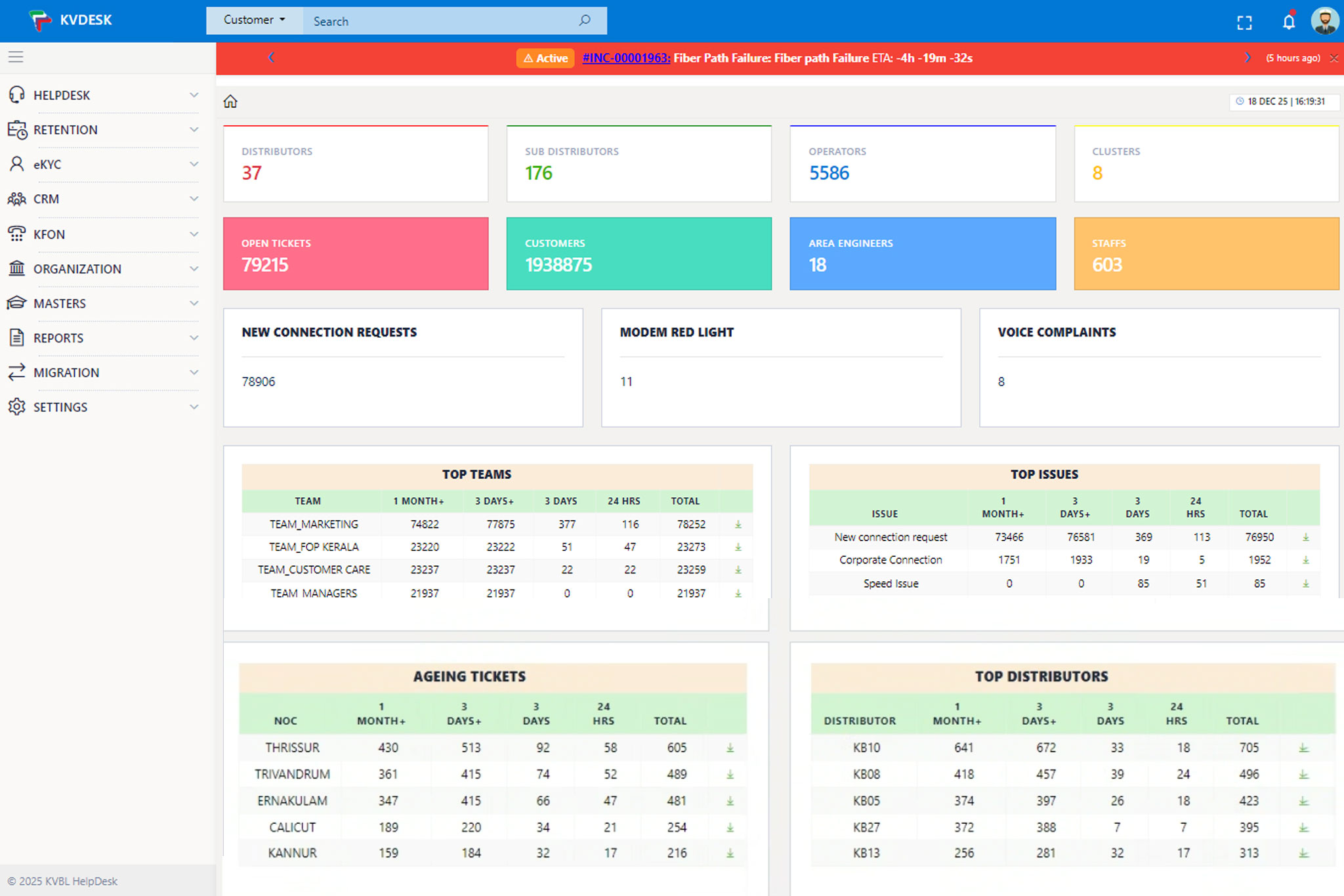1344x896 pixels.
Task: Open the REPORTS sidebar menu
Action: 58,338
